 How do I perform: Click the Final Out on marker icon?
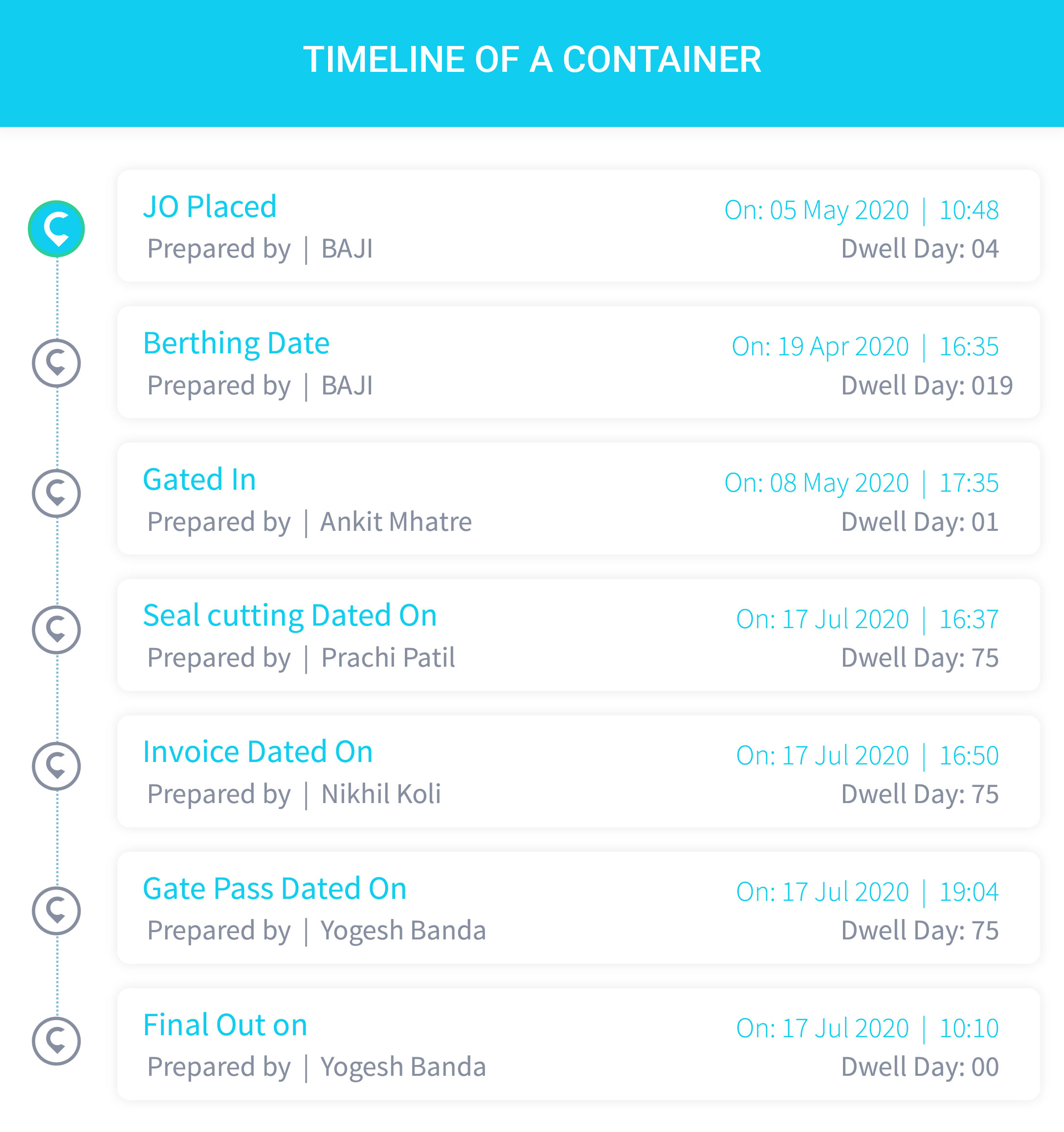click(56, 1041)
